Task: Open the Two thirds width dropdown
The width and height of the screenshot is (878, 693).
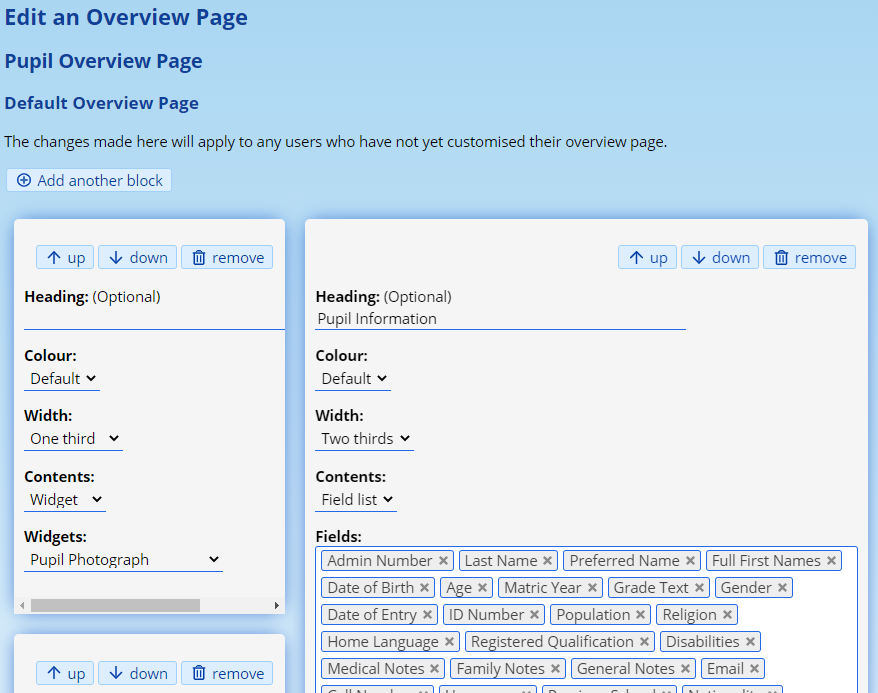Action: (364, 439)
